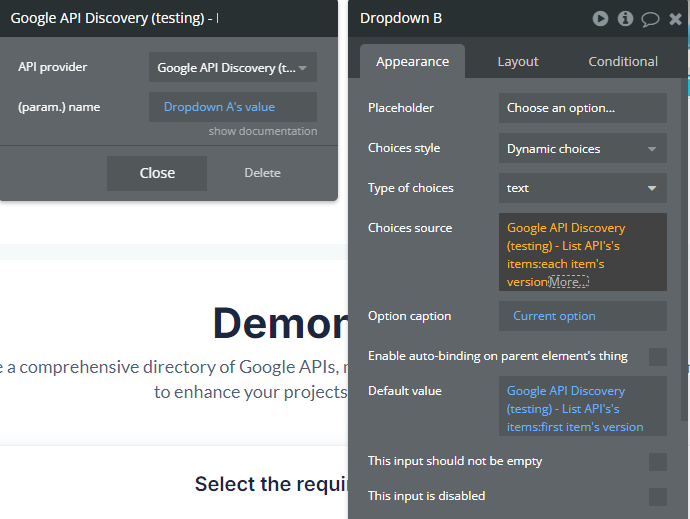Click the 'Dropdown A's value' parameter field

232,107
